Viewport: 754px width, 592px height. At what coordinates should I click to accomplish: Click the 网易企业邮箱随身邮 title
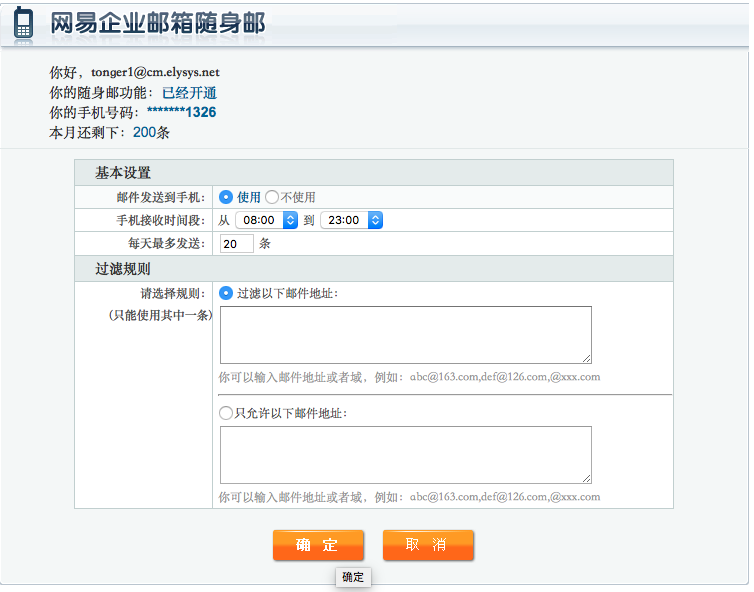click(x=158, y=23)
